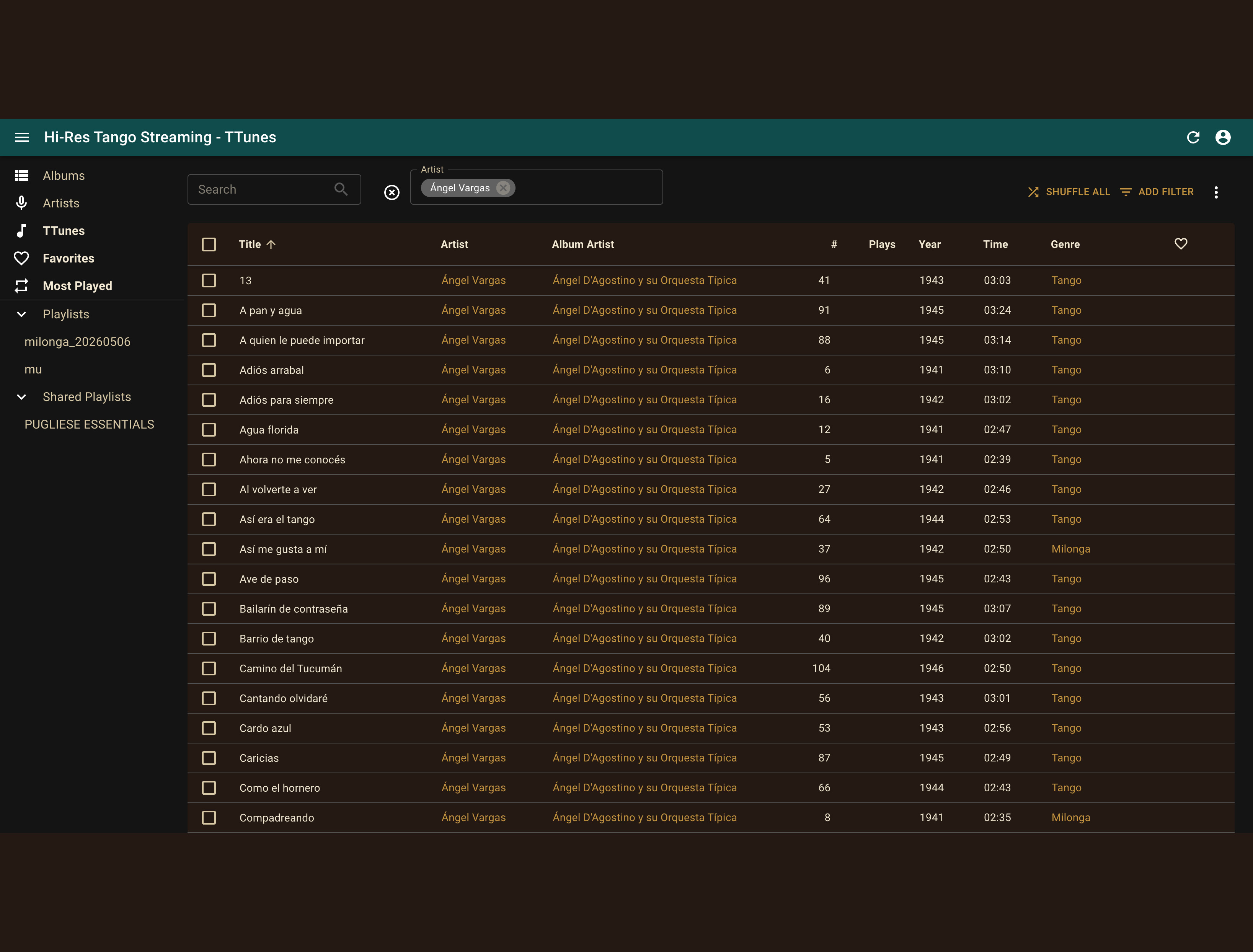Screen dimensions: 1253x952
Task: Click the Artists microphone icon
Action: pyautogui.click(x=21, y=203)
